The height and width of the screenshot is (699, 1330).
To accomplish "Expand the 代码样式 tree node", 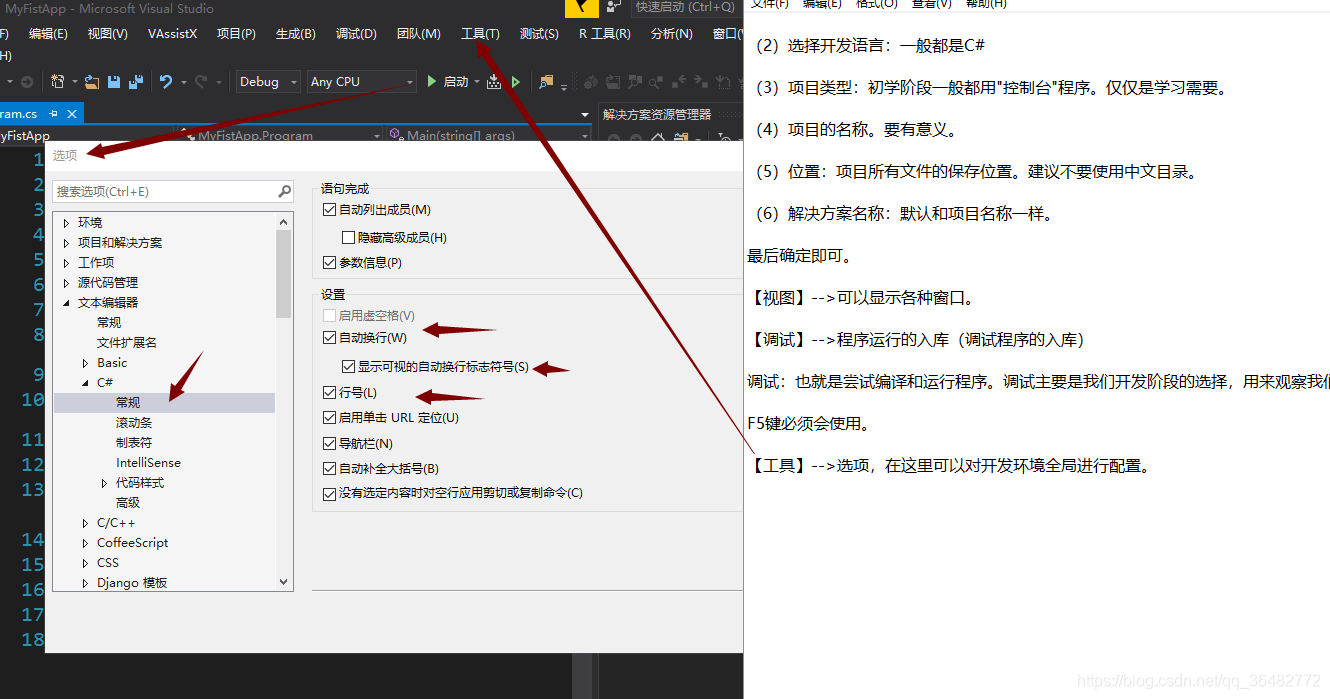I will (x=104, y=483).
